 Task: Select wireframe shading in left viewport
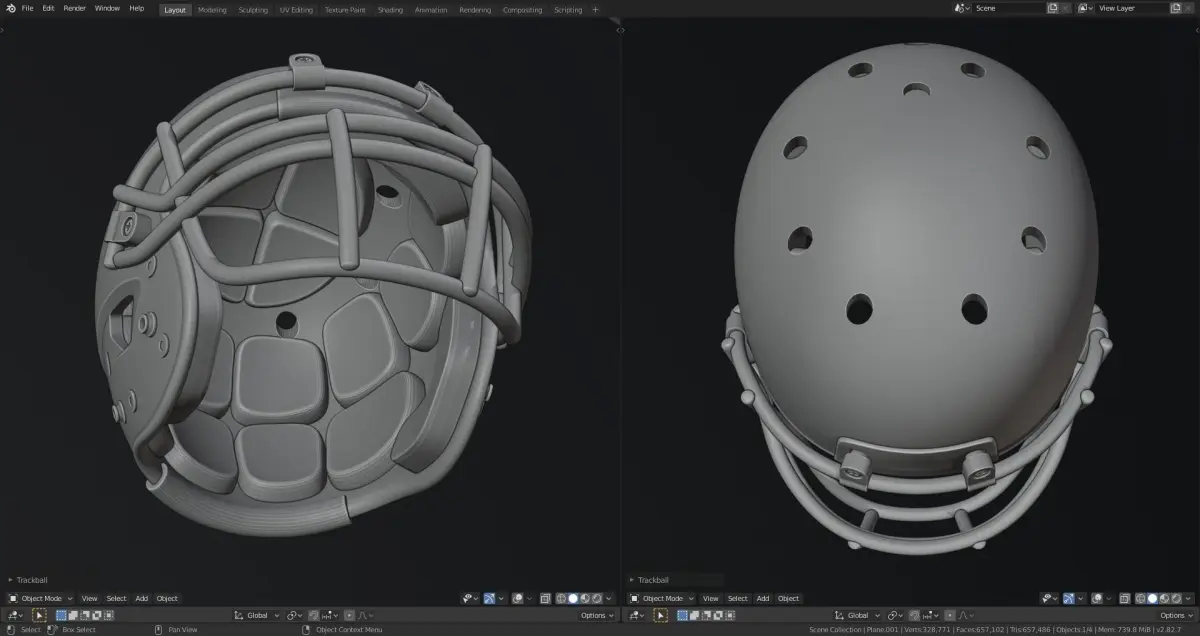[x=562, y=598]
